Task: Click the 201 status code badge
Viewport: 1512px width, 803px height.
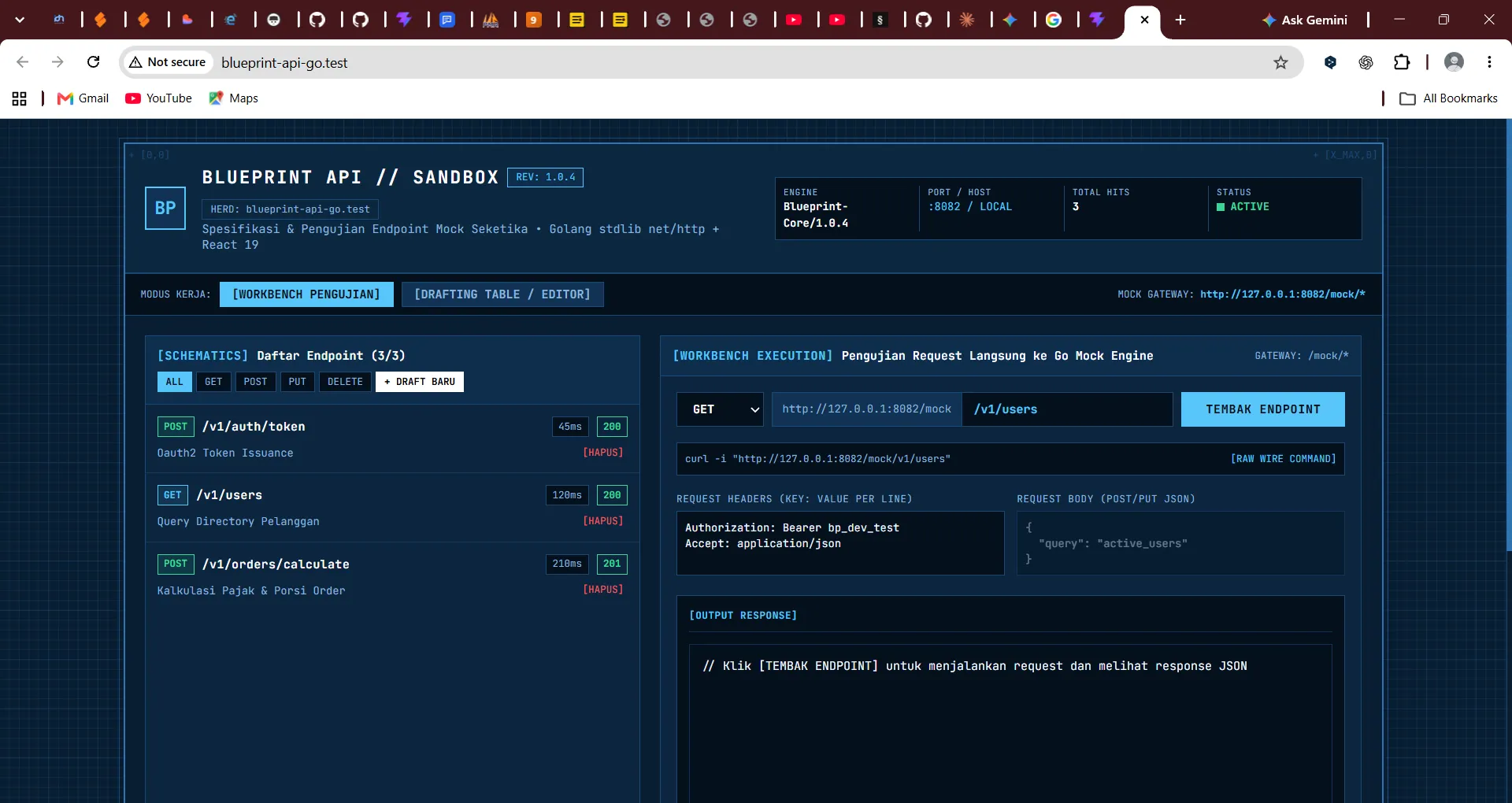Action: [x=612, y=564]
